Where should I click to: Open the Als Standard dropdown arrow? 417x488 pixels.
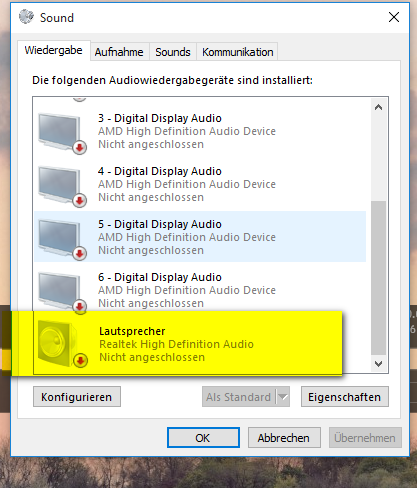pyautogui.click(x=283, y=397)
